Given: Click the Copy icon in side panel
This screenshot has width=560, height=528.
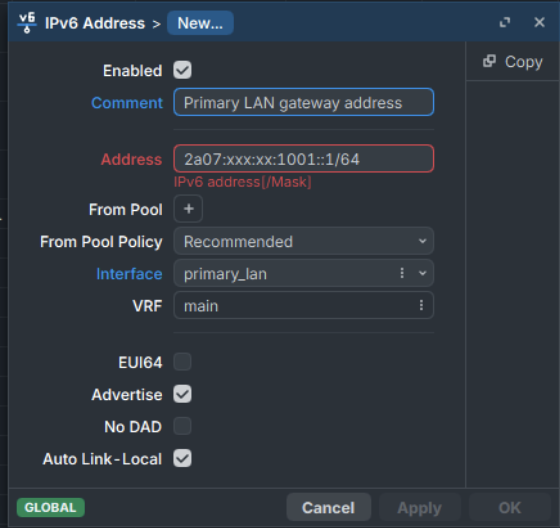Looking at the screenshot, I should pos(489,61).
